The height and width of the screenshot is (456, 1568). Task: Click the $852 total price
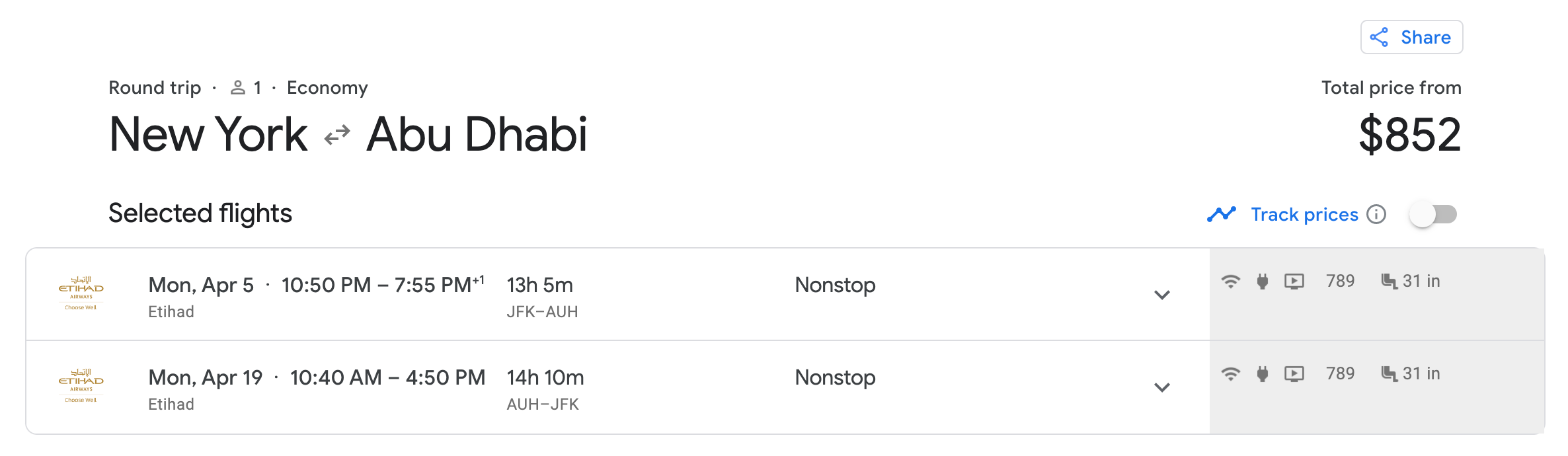pos(1409,135)
